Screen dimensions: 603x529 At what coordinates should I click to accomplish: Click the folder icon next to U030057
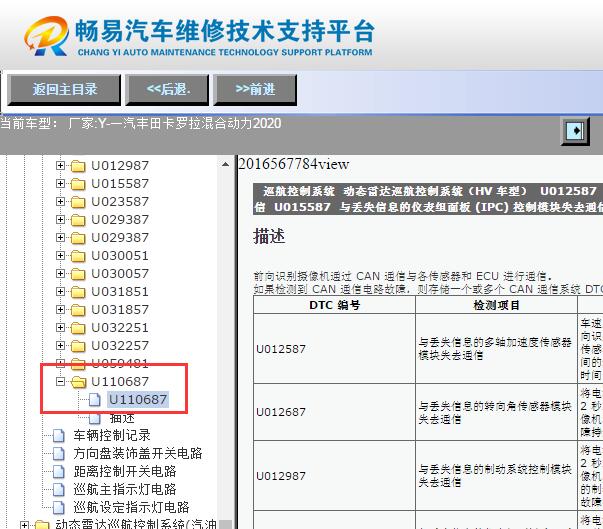tap(78, 274)
